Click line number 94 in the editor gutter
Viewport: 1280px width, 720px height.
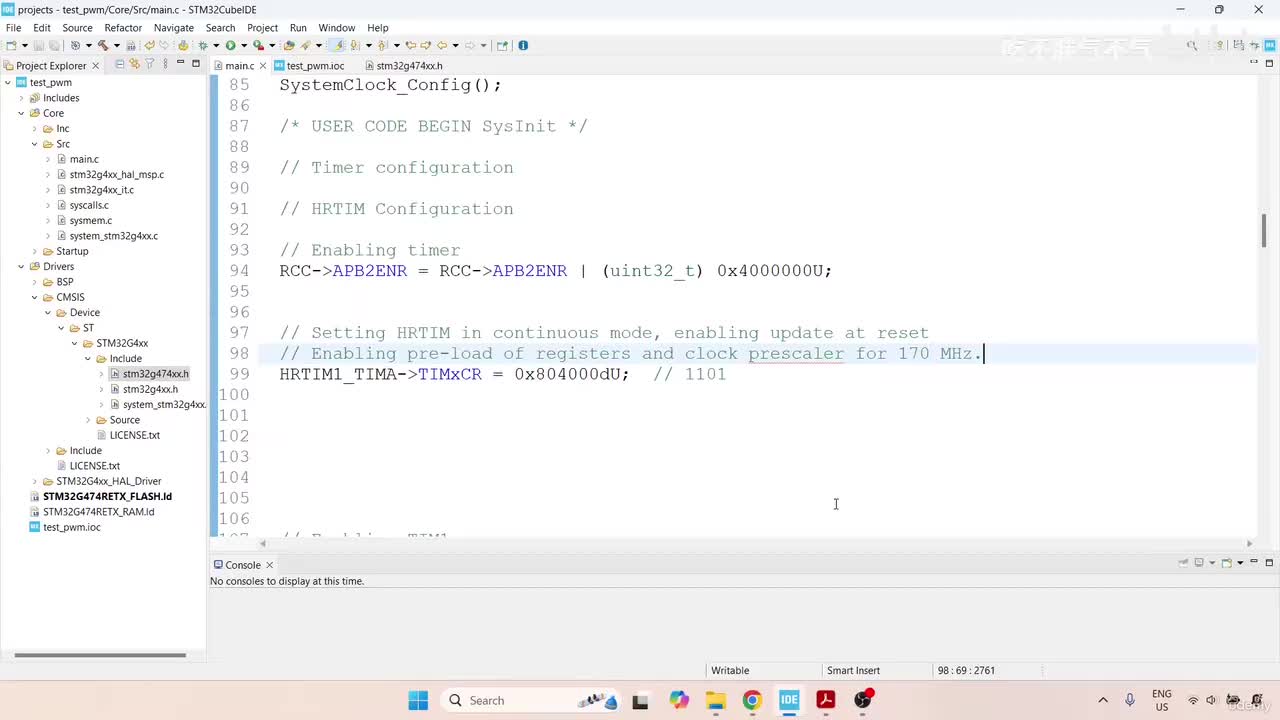click(x=239, y=271)
